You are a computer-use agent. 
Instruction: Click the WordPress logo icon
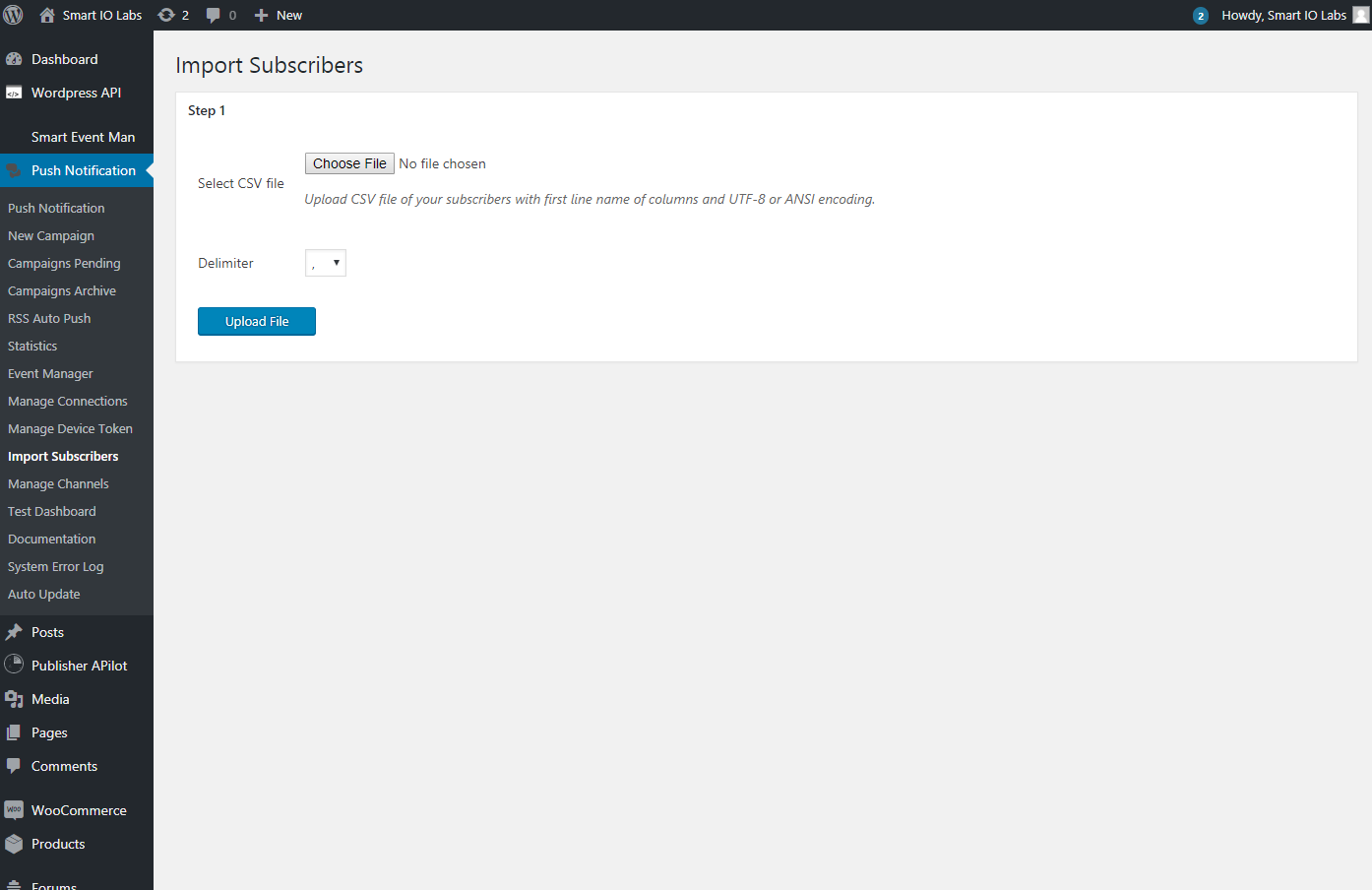tap(13, 15)
